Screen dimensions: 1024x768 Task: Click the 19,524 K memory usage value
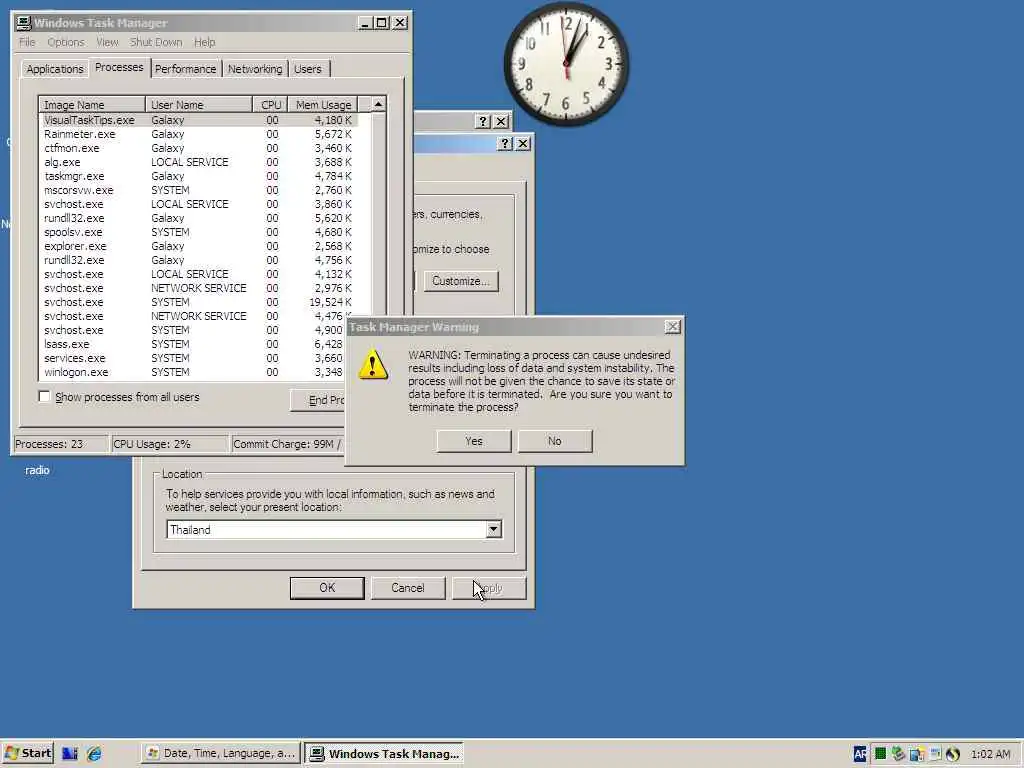(330, 302)
